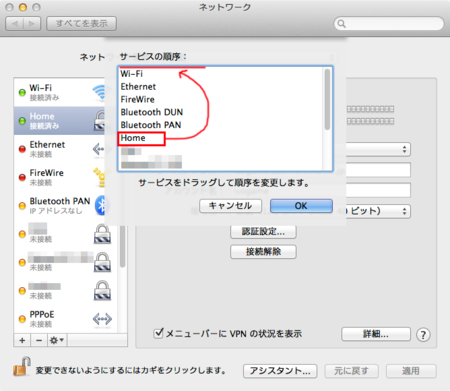Viewport: 450px width, 391px height.
Task: Click the back navigation arrow
Action: (15, 24)
